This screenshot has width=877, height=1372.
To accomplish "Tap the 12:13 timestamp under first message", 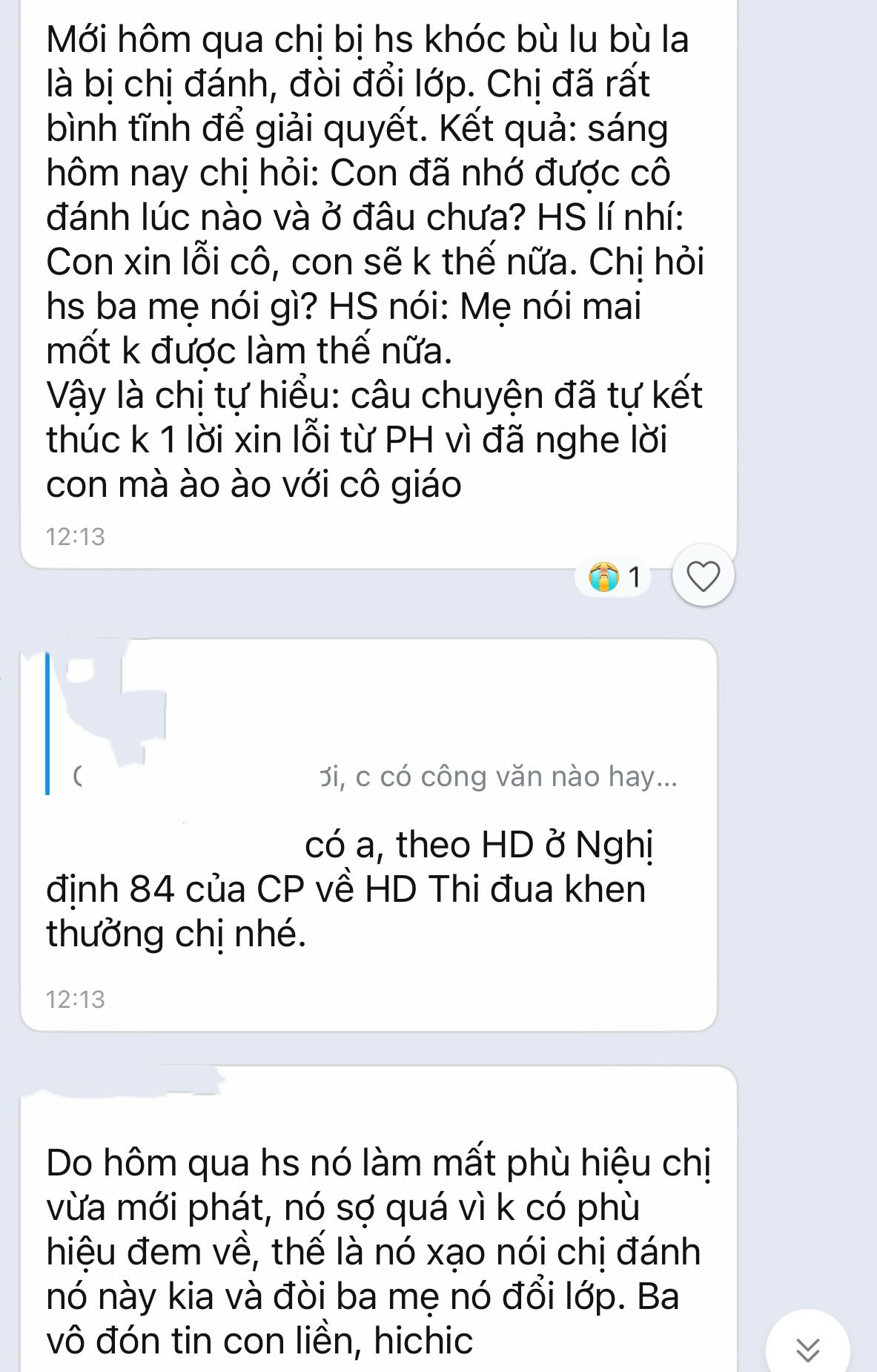I will pyautogui.click(x=76, y=536).
